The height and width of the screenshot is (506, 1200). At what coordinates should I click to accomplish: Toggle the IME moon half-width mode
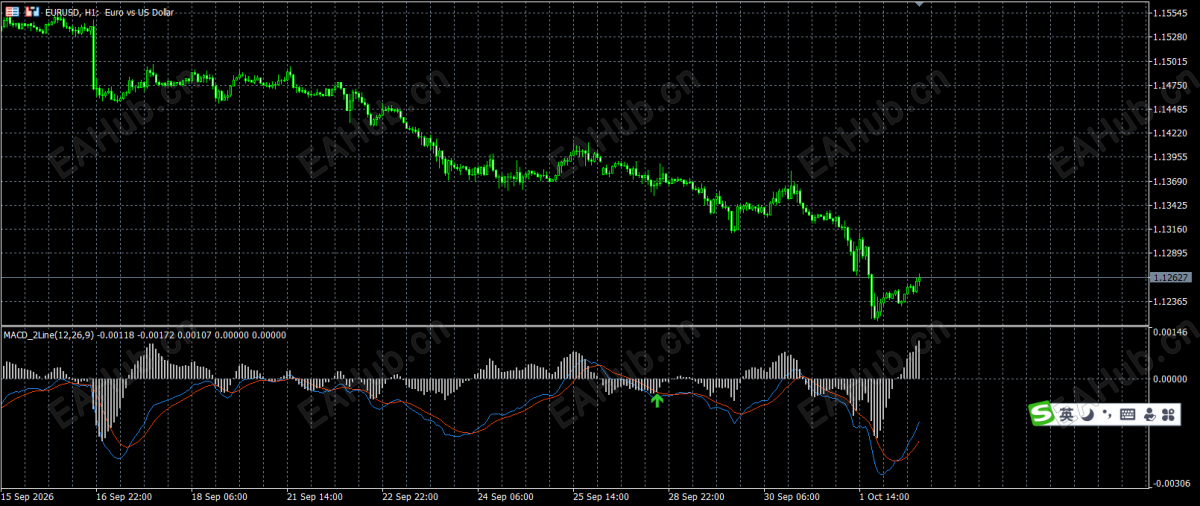tap(1087, 414)
